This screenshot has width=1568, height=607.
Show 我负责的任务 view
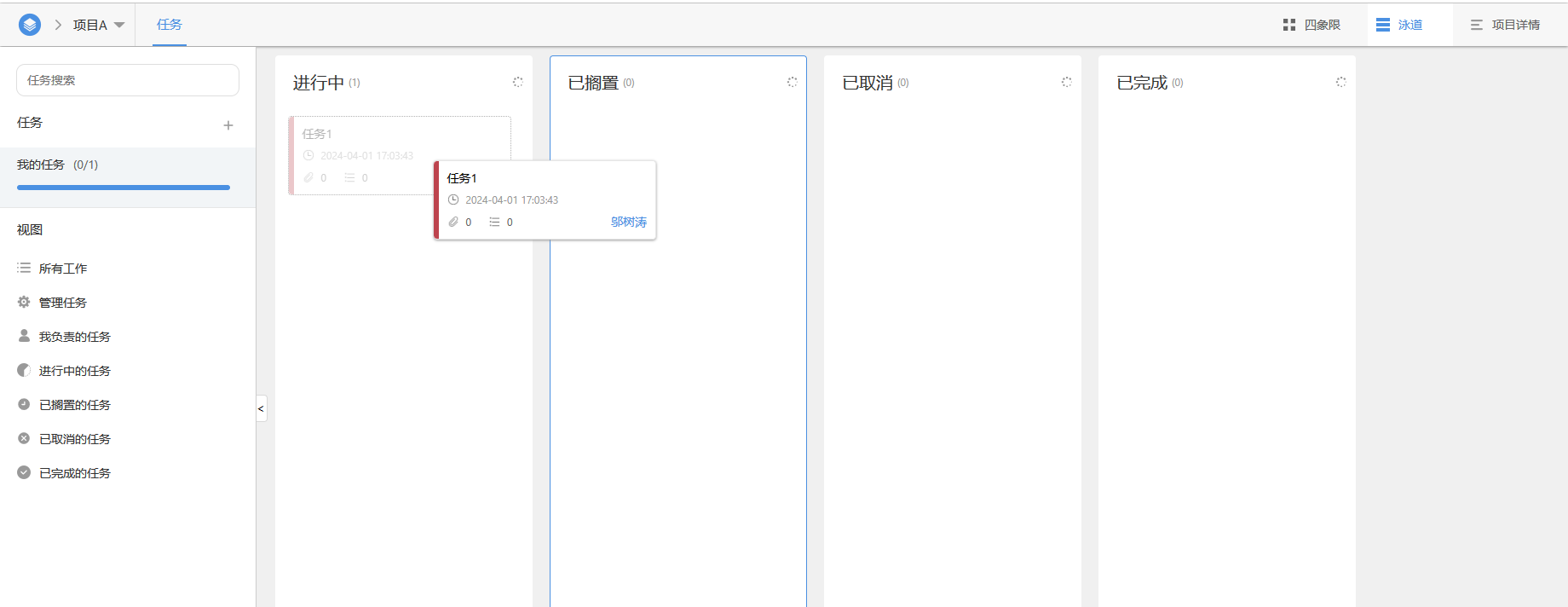click(74, 337)
